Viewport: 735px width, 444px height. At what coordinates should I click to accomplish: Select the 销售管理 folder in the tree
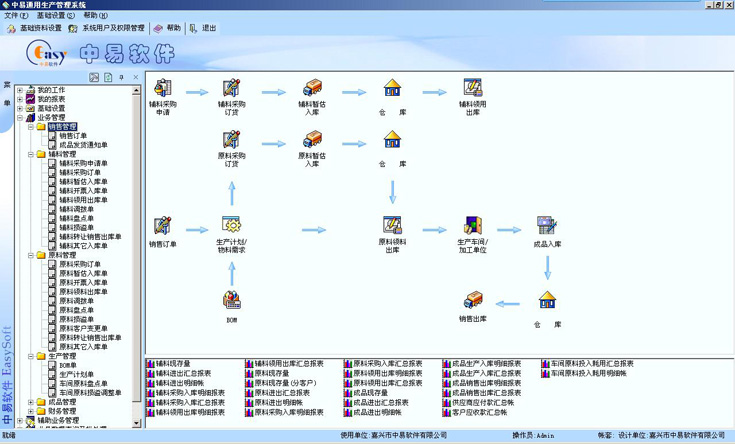[x=62, y=127]
